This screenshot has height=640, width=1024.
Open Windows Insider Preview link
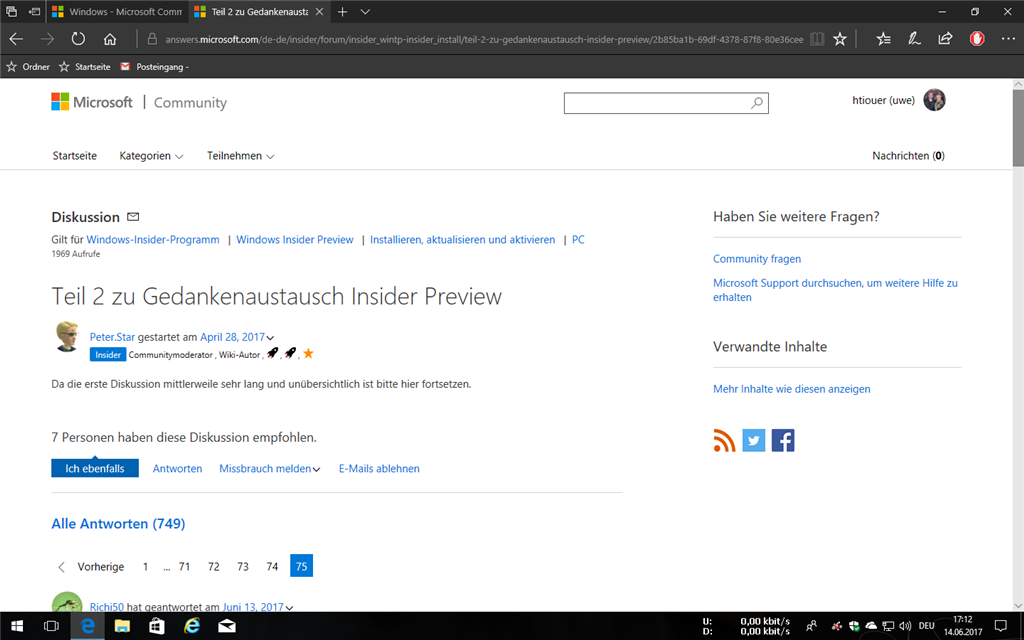295,240
